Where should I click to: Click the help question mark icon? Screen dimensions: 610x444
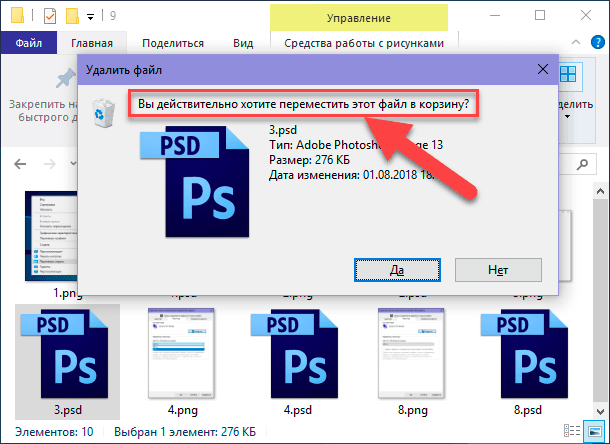coord(598,42)
